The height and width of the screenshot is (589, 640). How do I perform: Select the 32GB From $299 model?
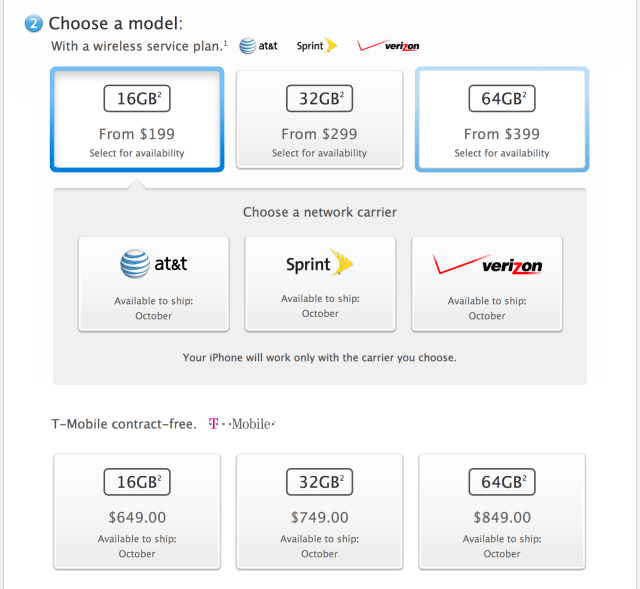[319, 120]
